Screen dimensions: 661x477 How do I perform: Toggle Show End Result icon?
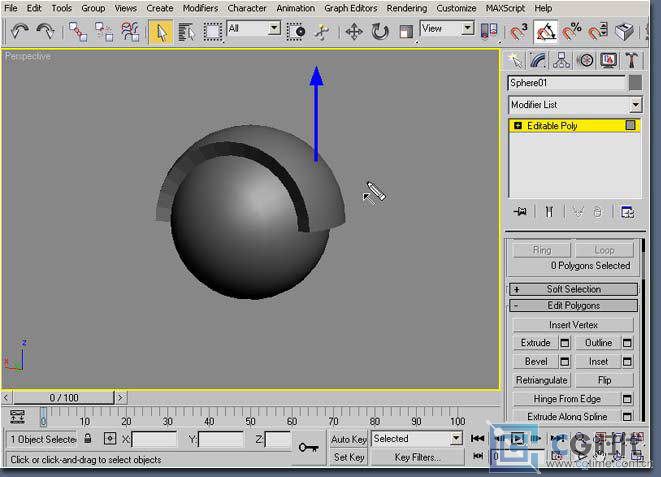[x=549, y=212]
